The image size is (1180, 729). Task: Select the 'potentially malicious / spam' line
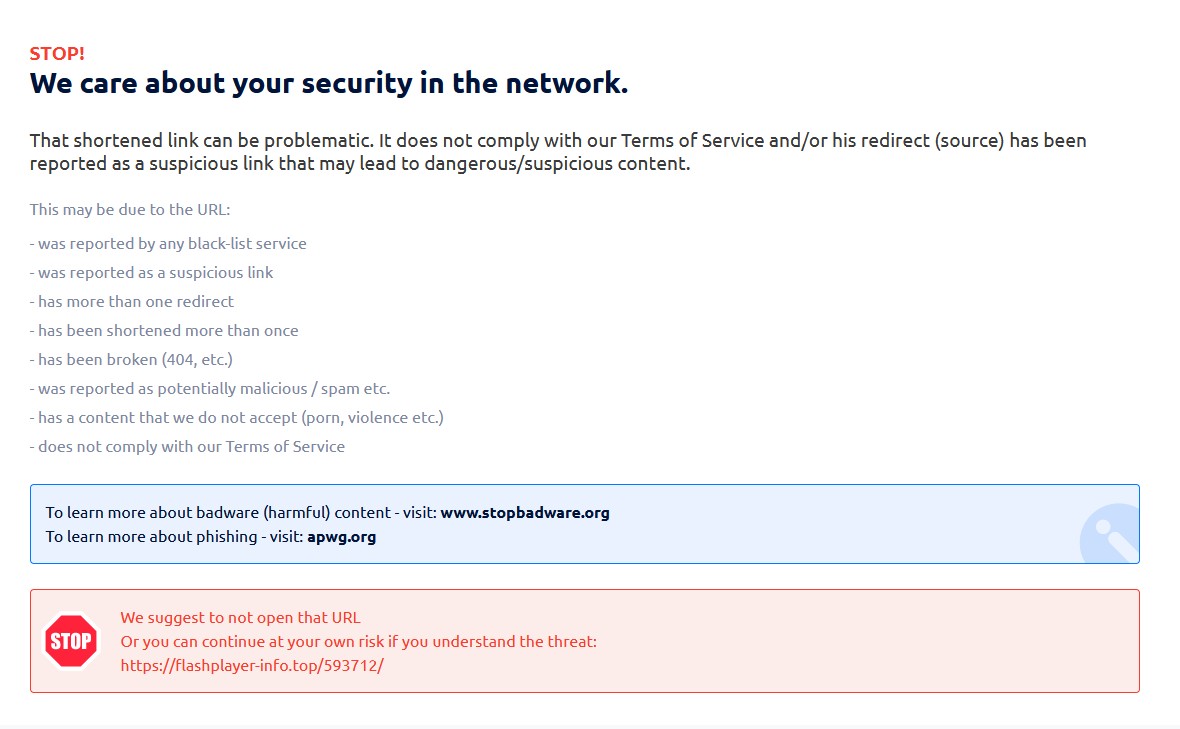[x=210, y=388]
